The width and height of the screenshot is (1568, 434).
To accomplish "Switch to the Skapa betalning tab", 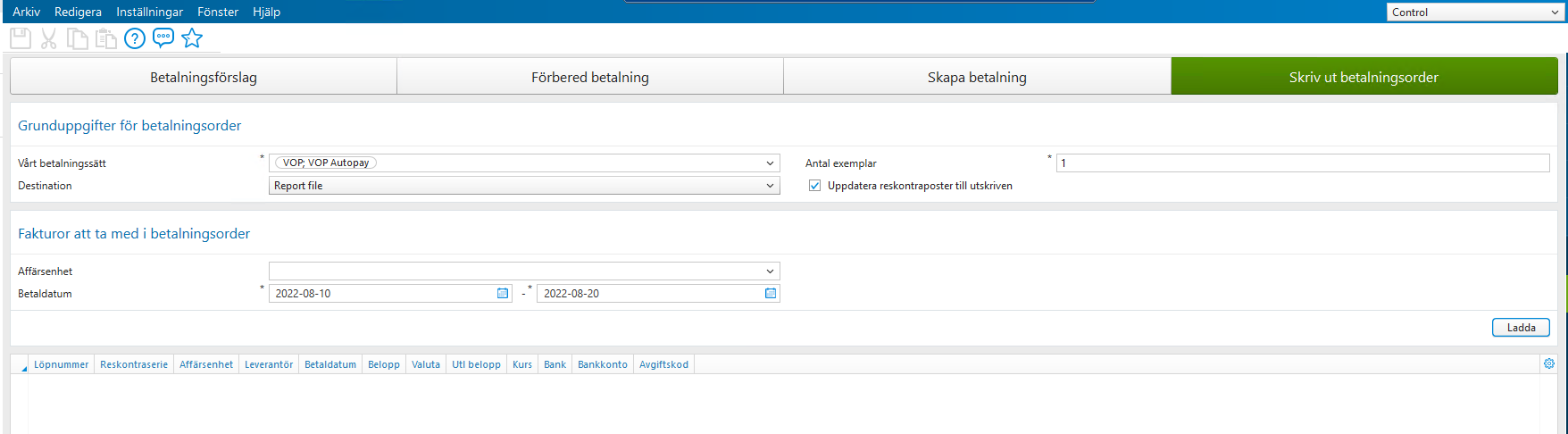I will (x=977, y=77).
